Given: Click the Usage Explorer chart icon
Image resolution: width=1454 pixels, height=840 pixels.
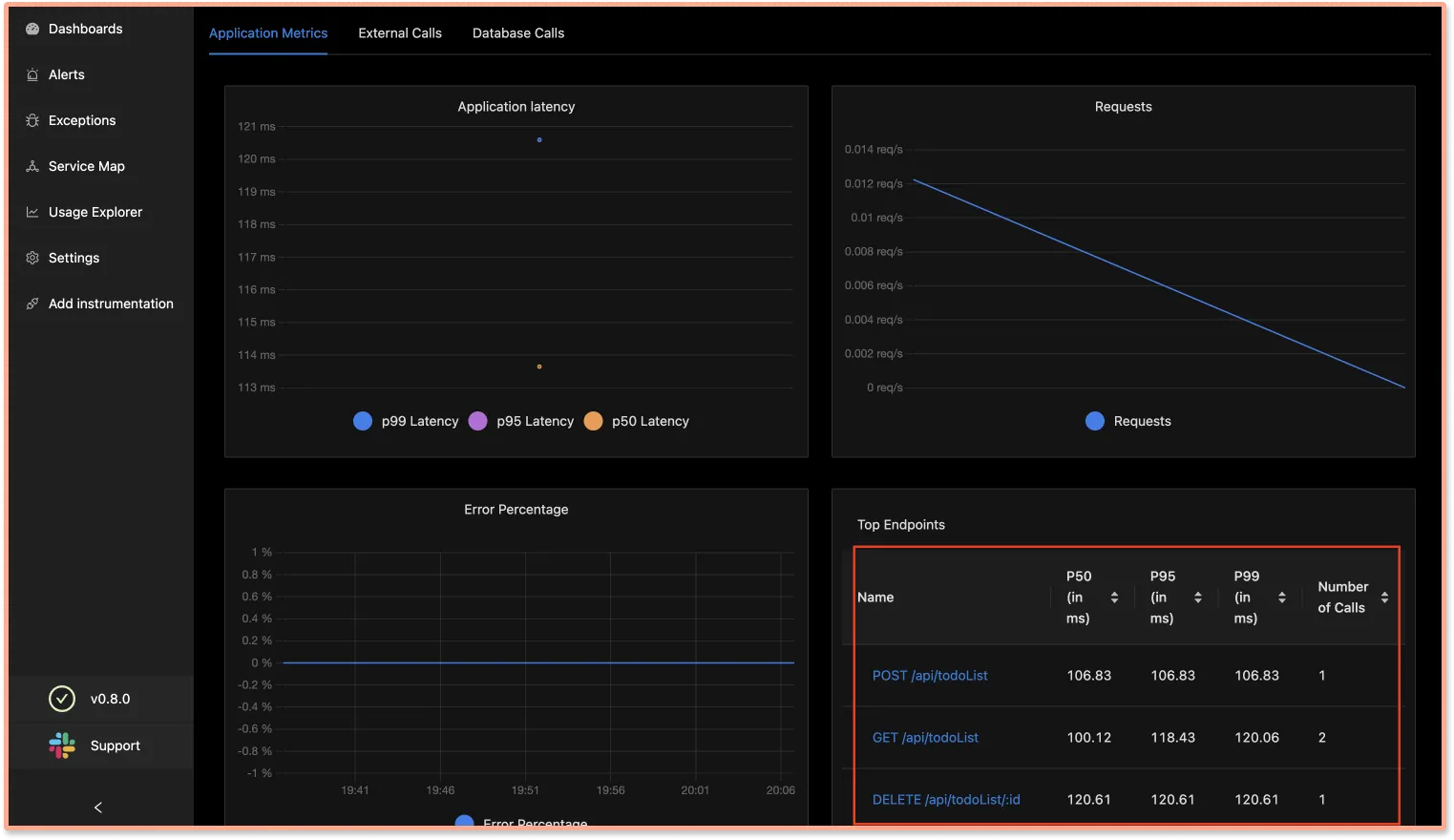Looking at the screenshot, I should click(x=32, y=212).
